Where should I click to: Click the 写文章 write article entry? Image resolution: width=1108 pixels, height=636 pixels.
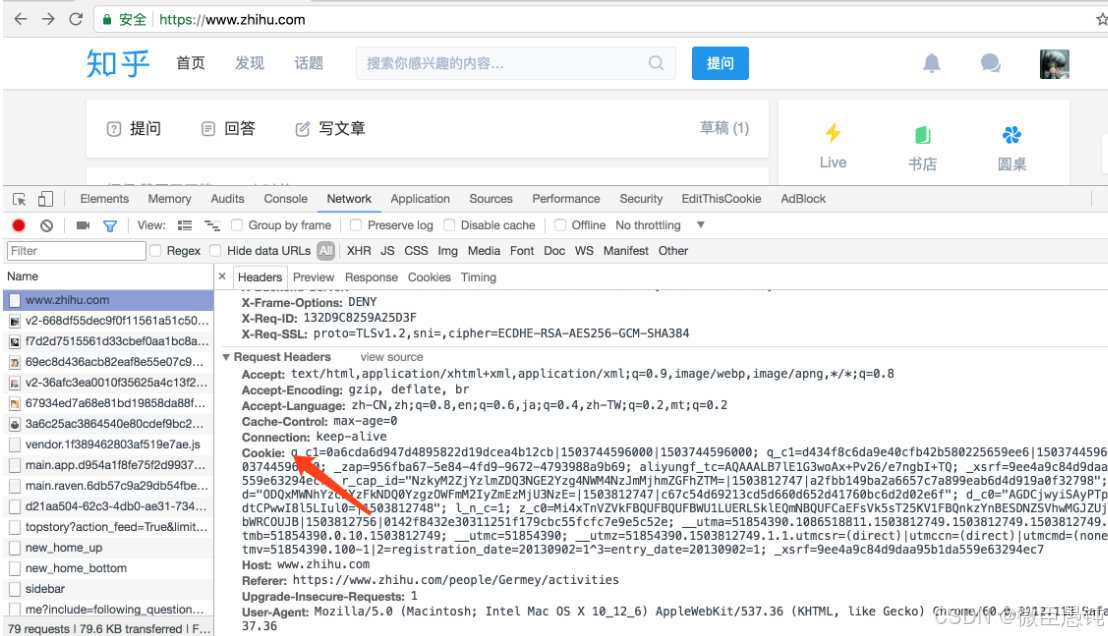(x=330, y=129)
